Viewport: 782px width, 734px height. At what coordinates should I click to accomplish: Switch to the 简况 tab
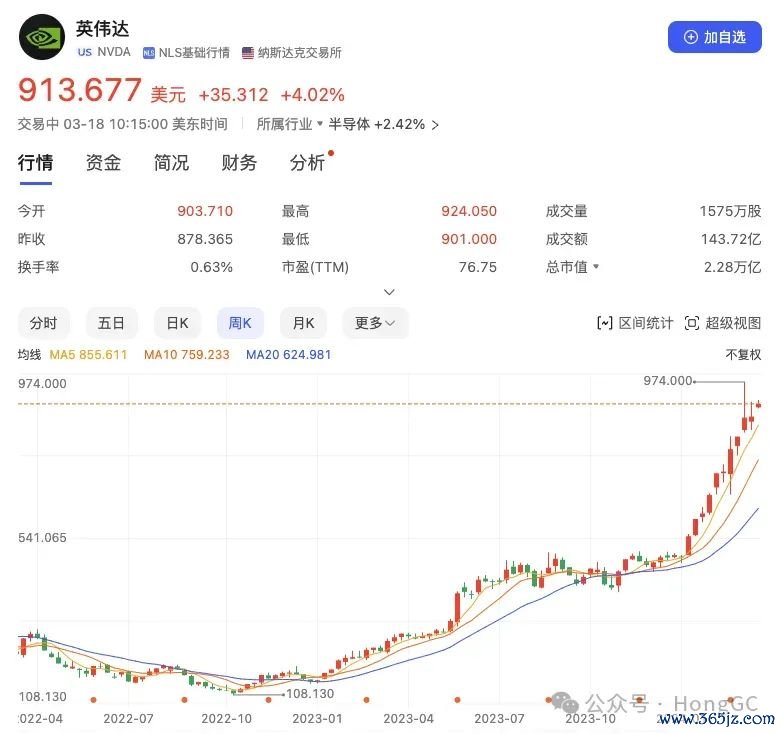(171, 163)
